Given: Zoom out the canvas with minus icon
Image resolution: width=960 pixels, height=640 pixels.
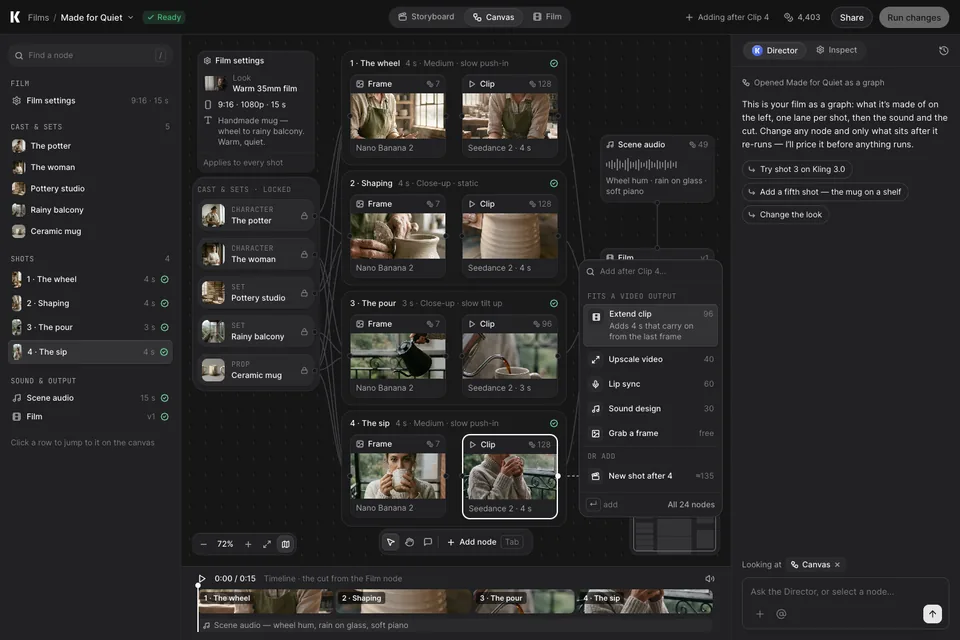Looking at the screenshot, I should click(x=204, y=544).
